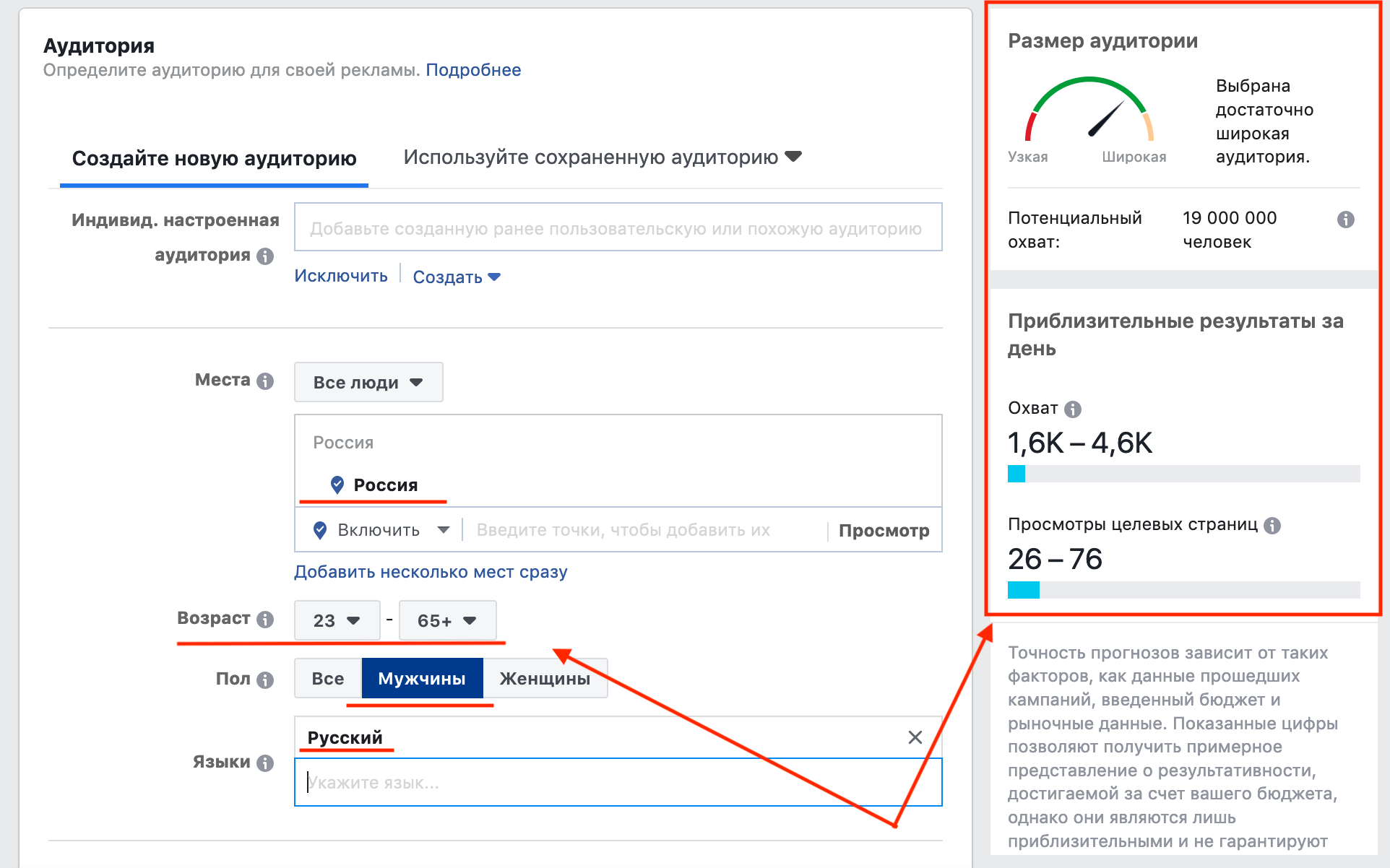Select Мужчины gender option
Image resolution: width=1390 pixels, height=868 pixels.
point(422,679)
